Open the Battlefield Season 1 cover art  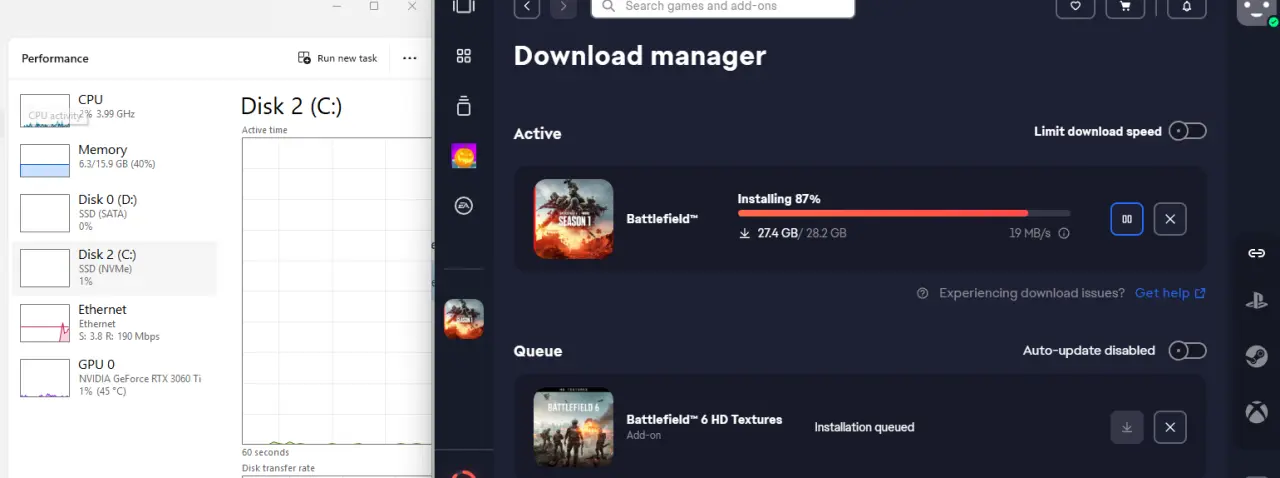tap(574, 219)
